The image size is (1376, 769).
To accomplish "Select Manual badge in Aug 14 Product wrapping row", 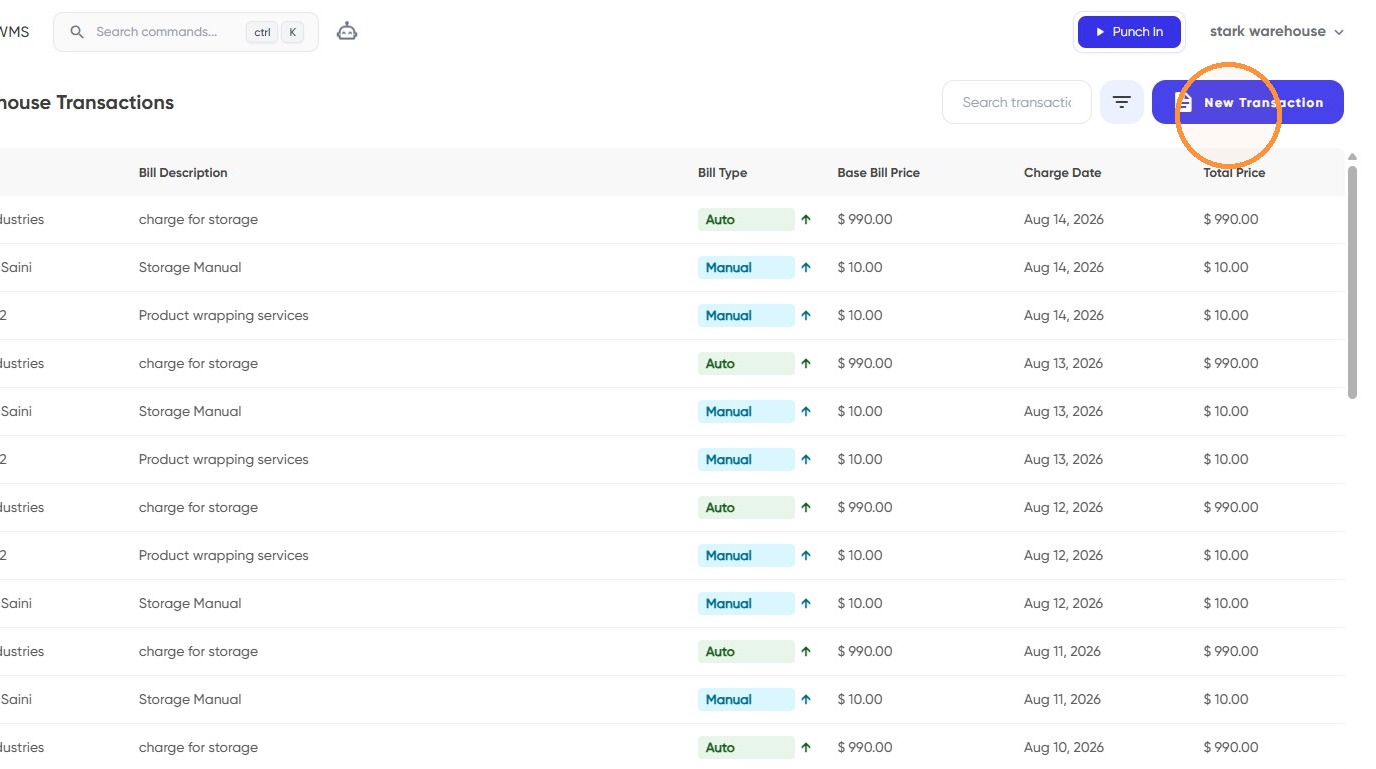I will click(746, 315).
